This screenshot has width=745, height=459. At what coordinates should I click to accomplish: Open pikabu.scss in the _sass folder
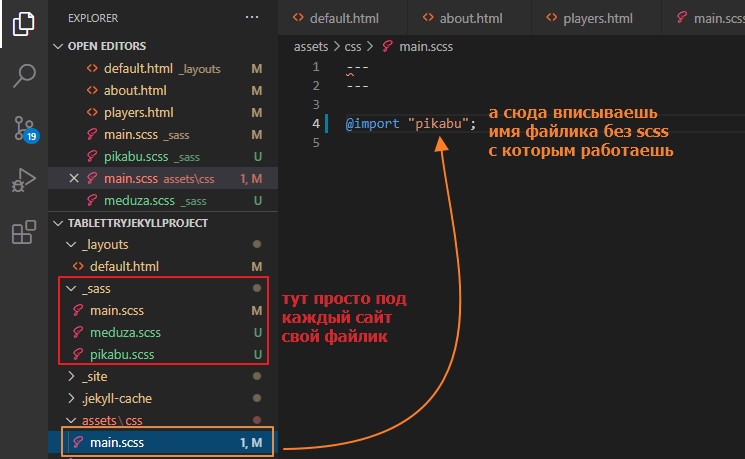tap(123, 354)
